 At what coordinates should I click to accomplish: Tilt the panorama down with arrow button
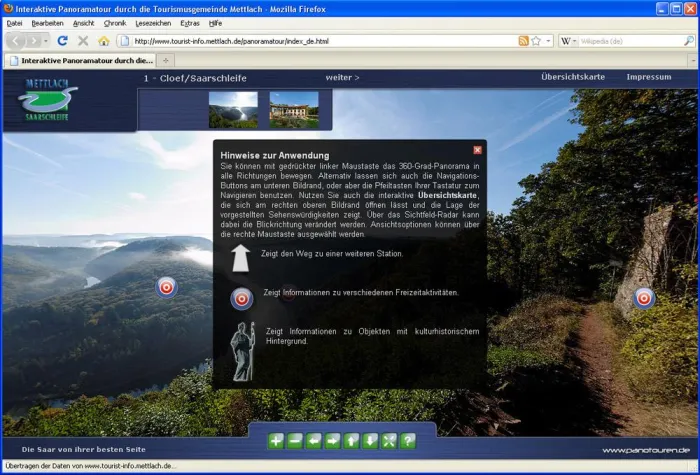370,440
